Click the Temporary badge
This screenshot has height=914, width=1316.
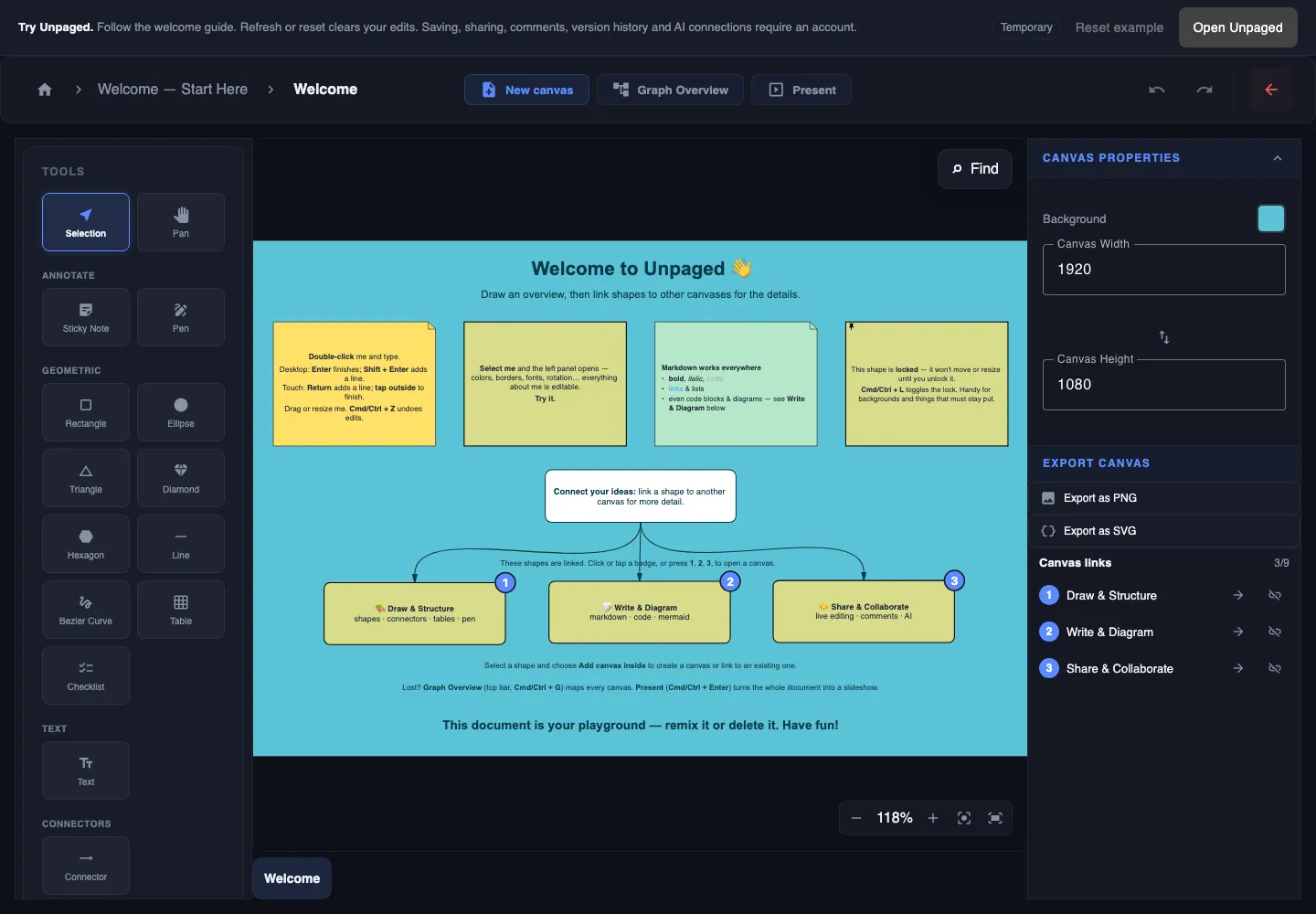tap(1026, 27)
